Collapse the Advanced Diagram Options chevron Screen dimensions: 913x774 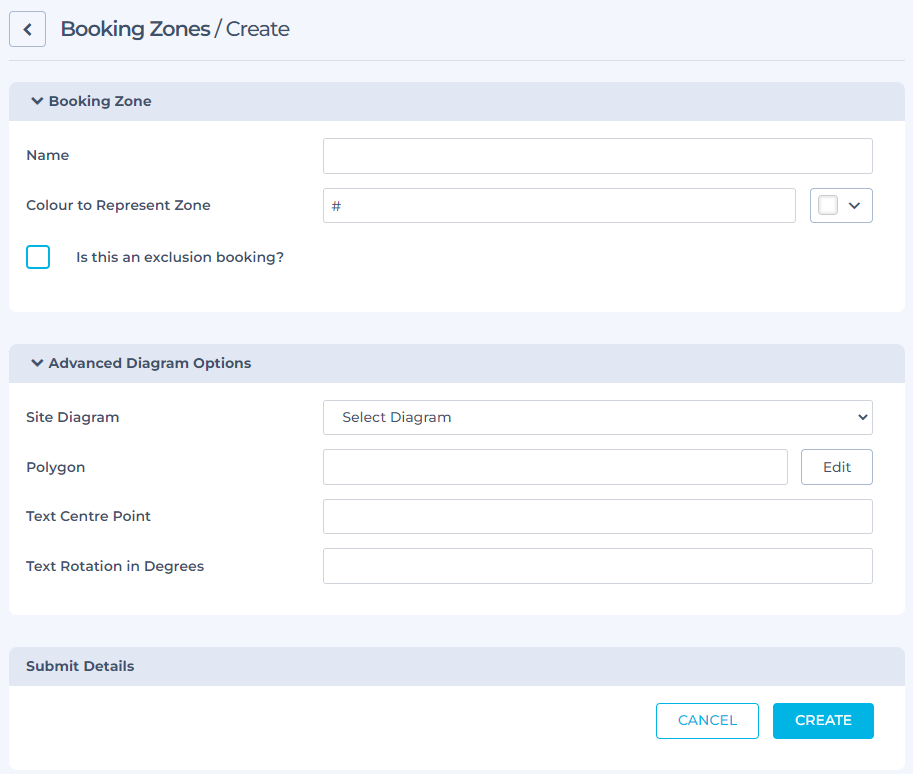(x=37, y=363)
